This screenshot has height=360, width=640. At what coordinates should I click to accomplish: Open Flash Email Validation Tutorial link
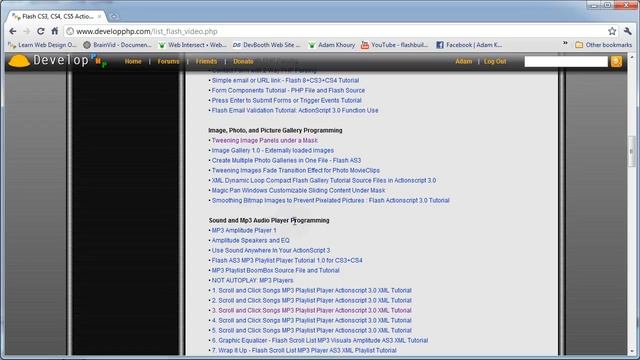[x=295, y=110]
